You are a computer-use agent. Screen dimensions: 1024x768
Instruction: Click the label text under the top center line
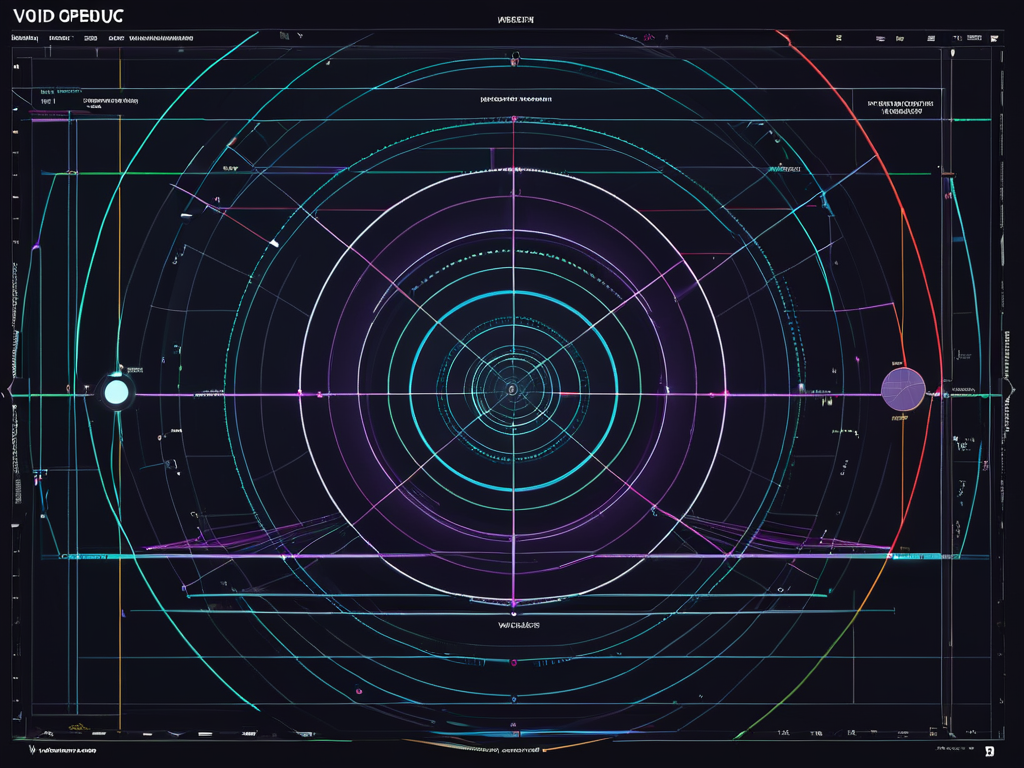[x=517, y=100]
